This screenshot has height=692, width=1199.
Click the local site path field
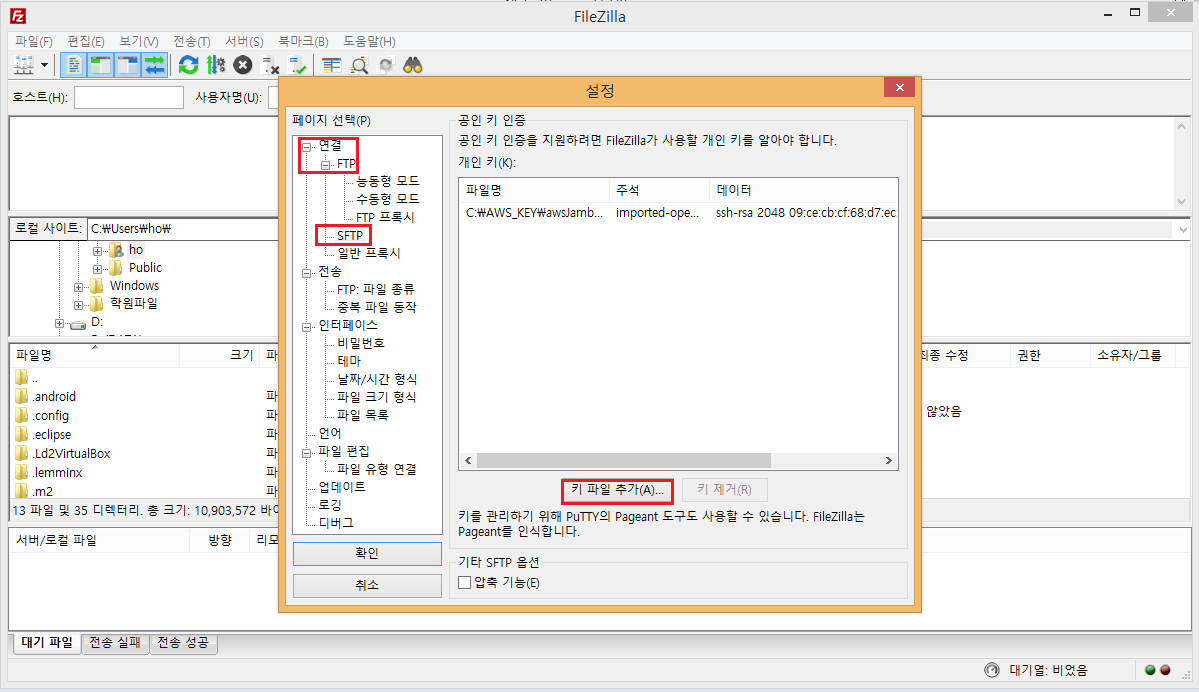point(183,228)
